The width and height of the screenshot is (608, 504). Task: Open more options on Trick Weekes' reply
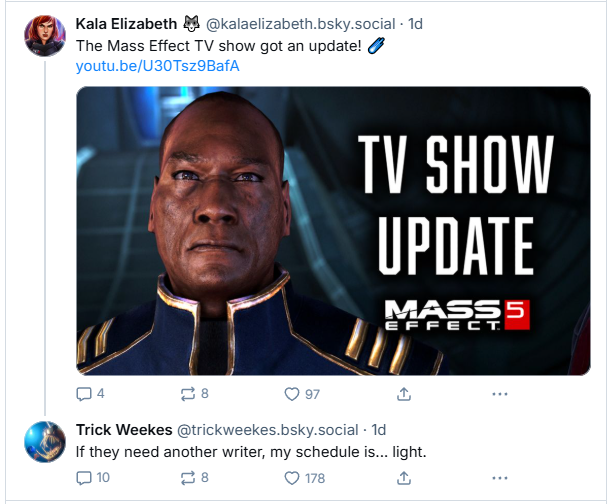[500, 478]
